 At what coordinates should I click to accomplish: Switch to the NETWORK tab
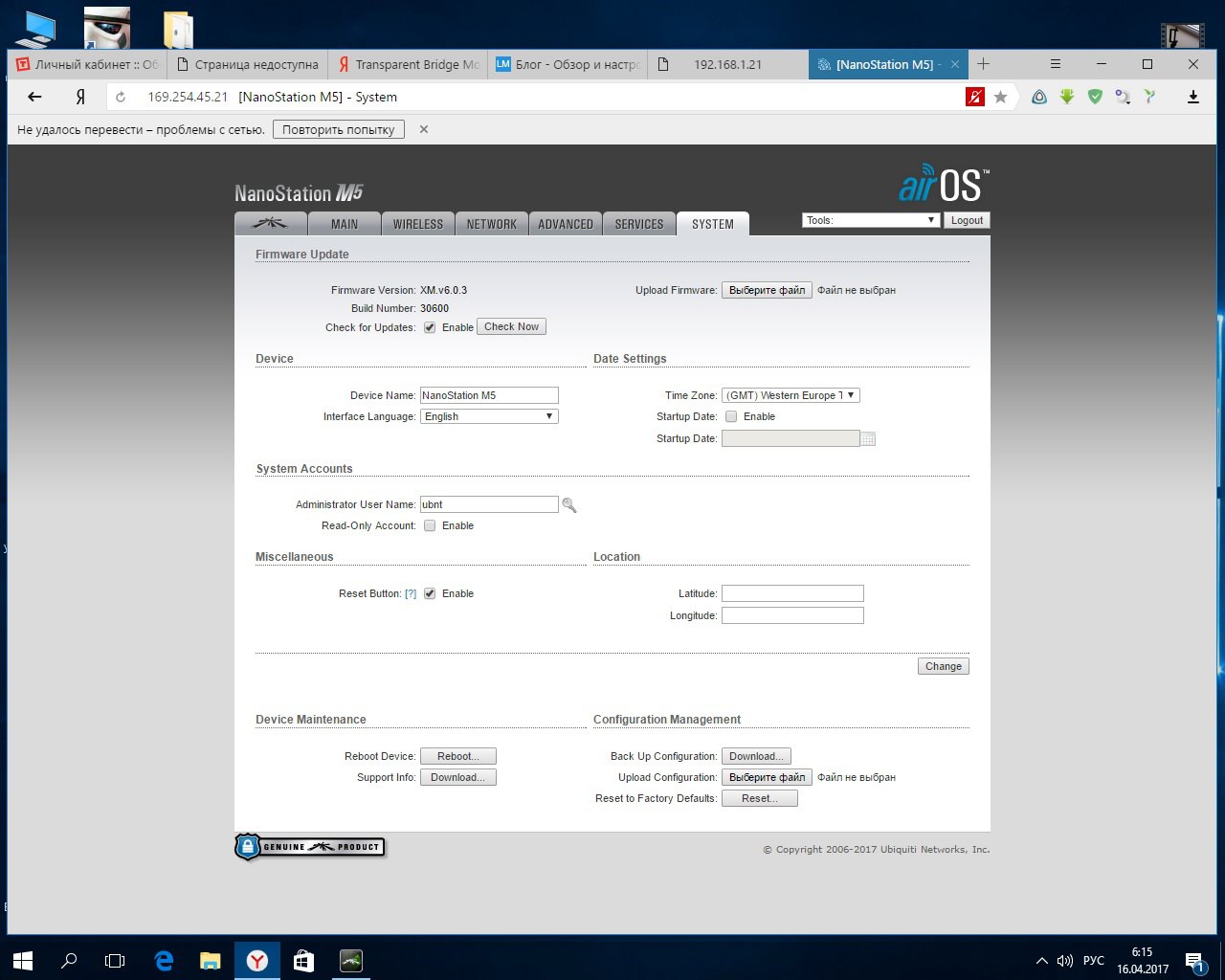492,224
